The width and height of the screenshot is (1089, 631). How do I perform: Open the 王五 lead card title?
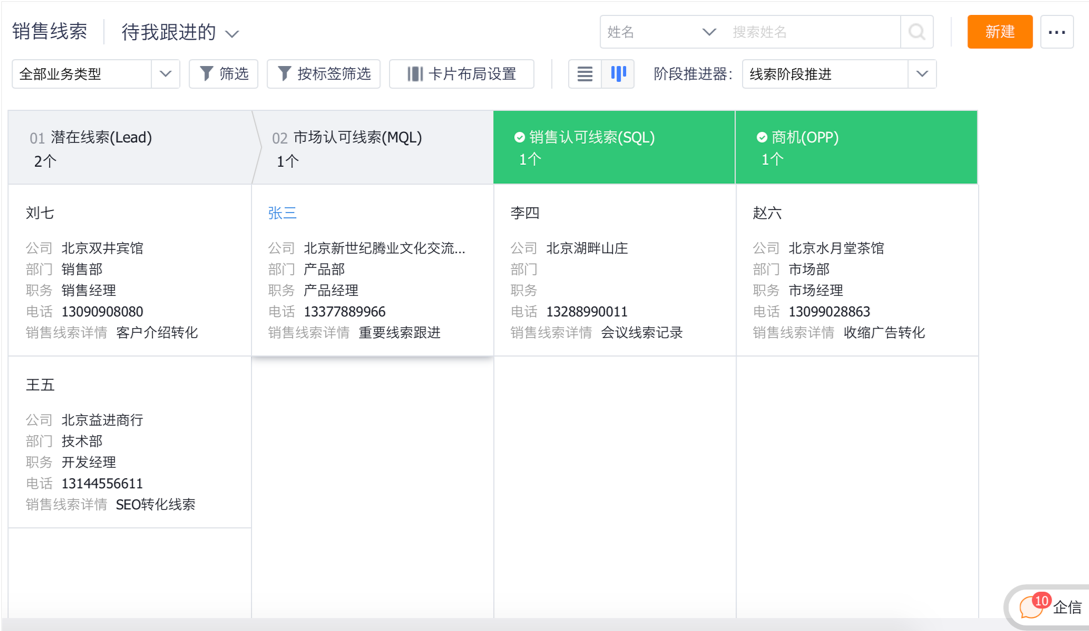coord(40,385)
